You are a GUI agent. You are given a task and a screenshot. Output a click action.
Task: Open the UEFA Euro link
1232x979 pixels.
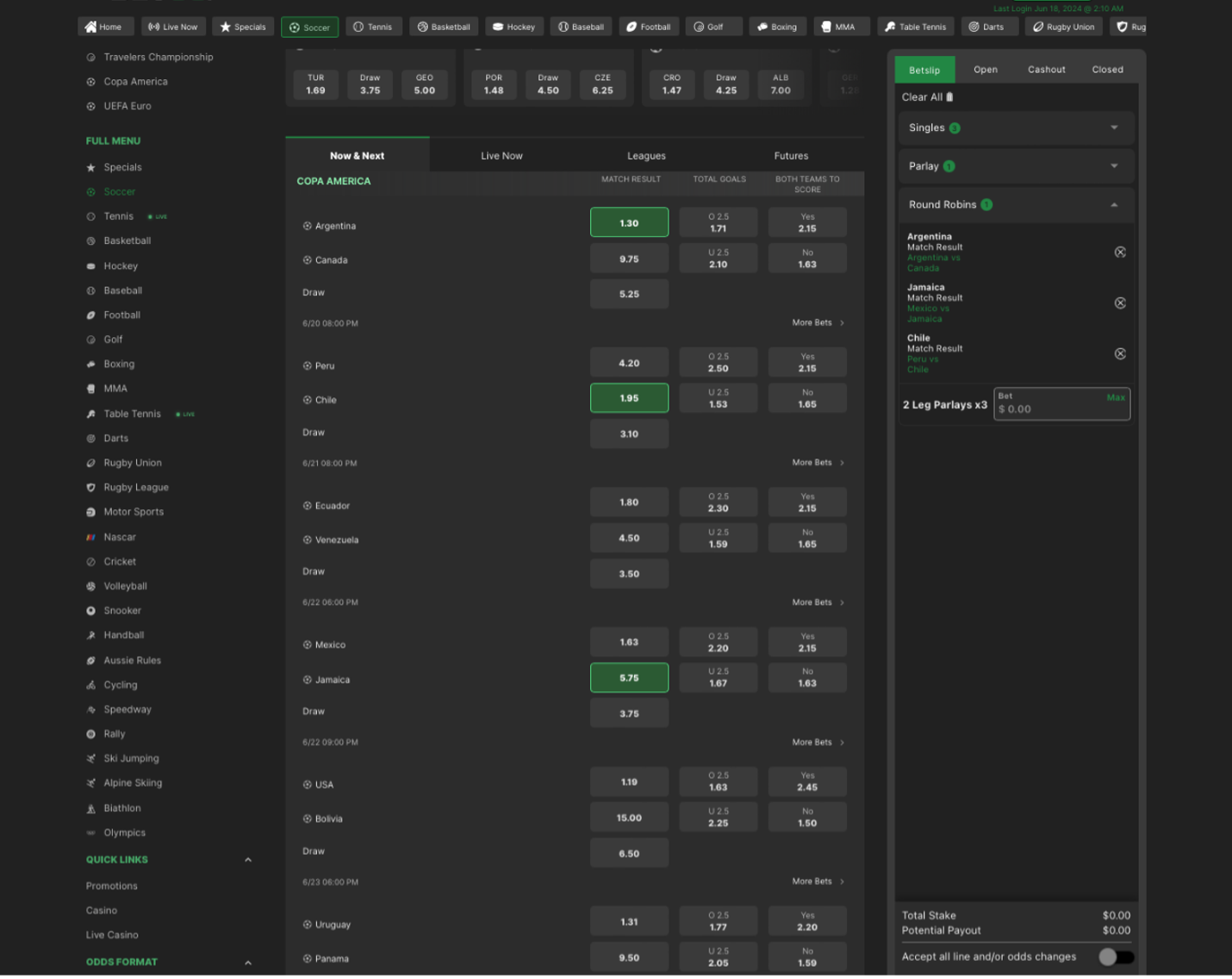[127, 106]
